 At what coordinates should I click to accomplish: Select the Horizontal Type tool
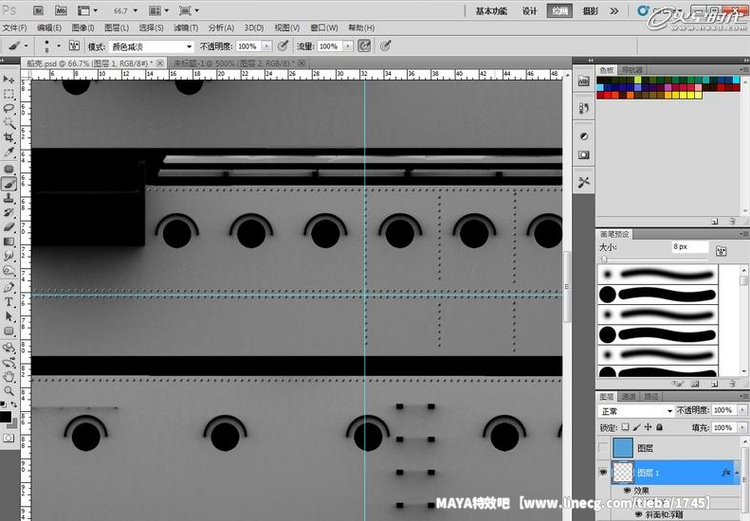(9, 302)
